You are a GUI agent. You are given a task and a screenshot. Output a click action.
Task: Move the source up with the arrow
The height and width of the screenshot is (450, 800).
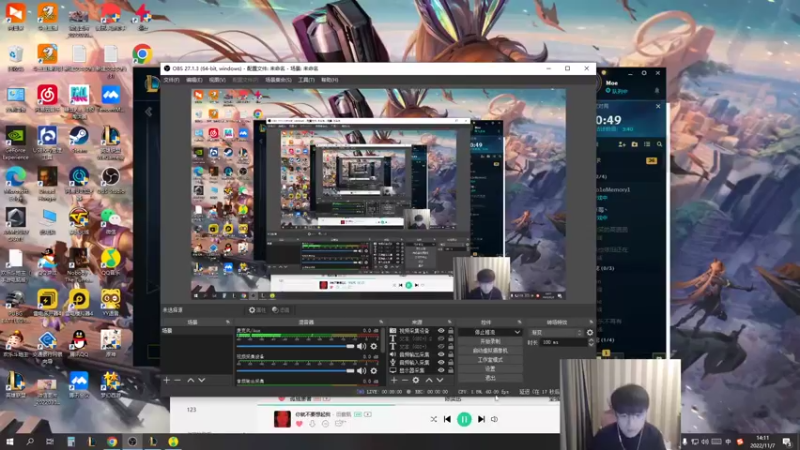point(429,380)
